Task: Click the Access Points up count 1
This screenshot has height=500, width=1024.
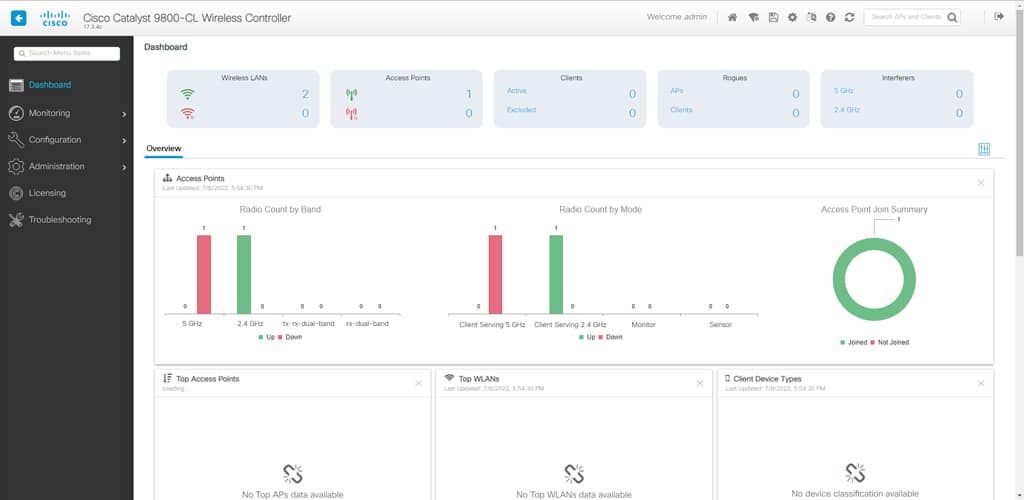Action: pyautogui.click(x=468, y=94)
